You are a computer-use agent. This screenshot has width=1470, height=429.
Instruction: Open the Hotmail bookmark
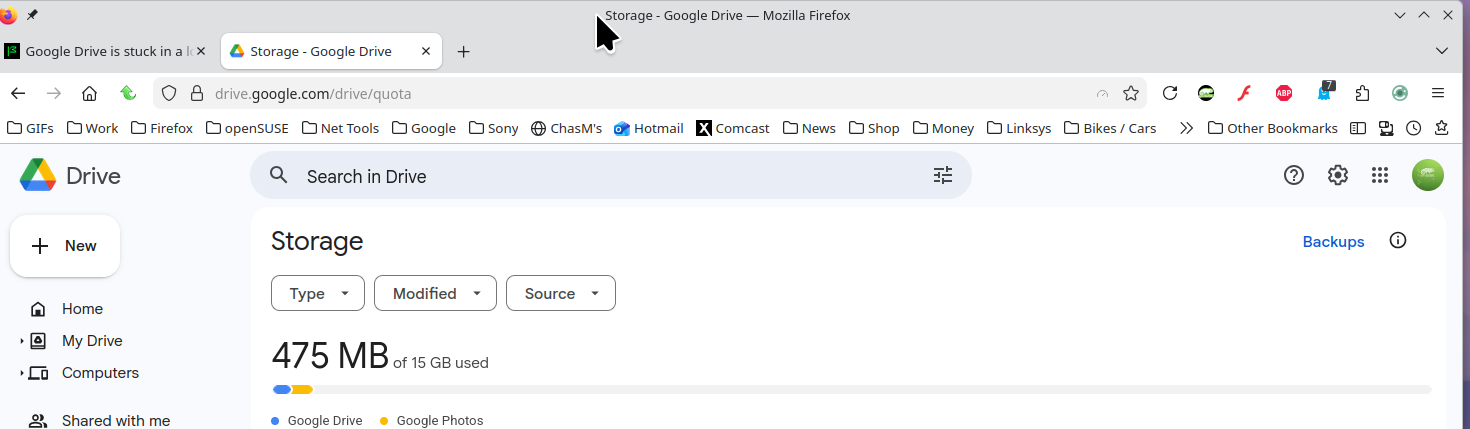click(648, 128)
